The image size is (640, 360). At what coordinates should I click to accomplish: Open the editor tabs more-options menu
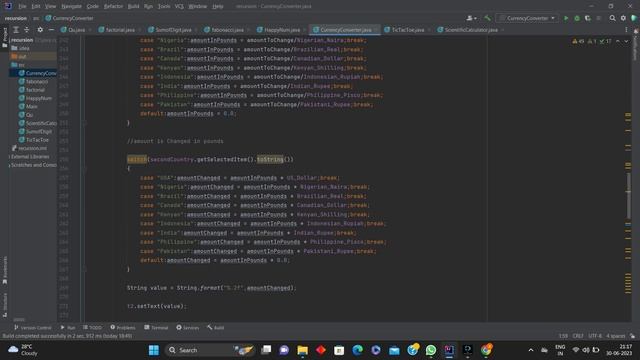(x=626, y=30)
